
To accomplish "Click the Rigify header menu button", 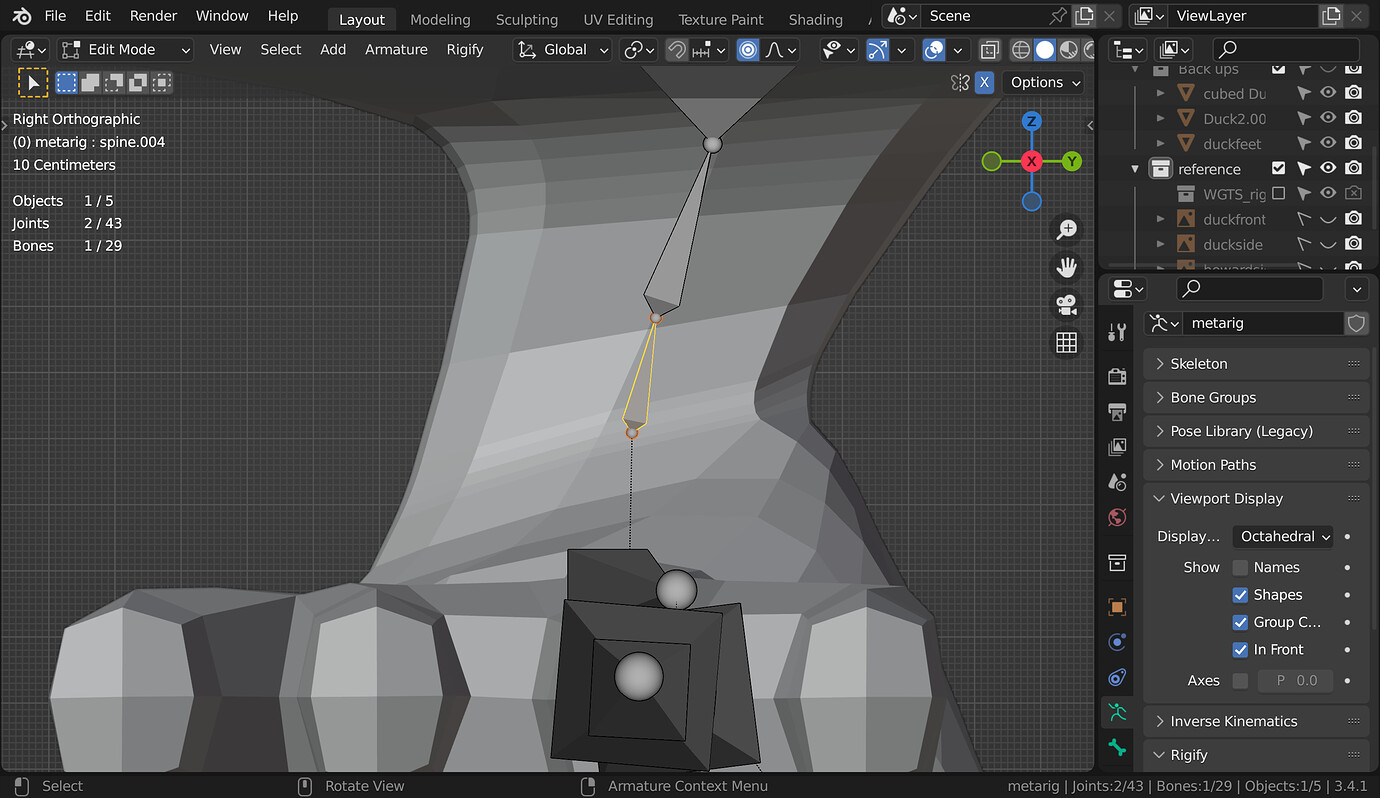I will tap(464, 50).
